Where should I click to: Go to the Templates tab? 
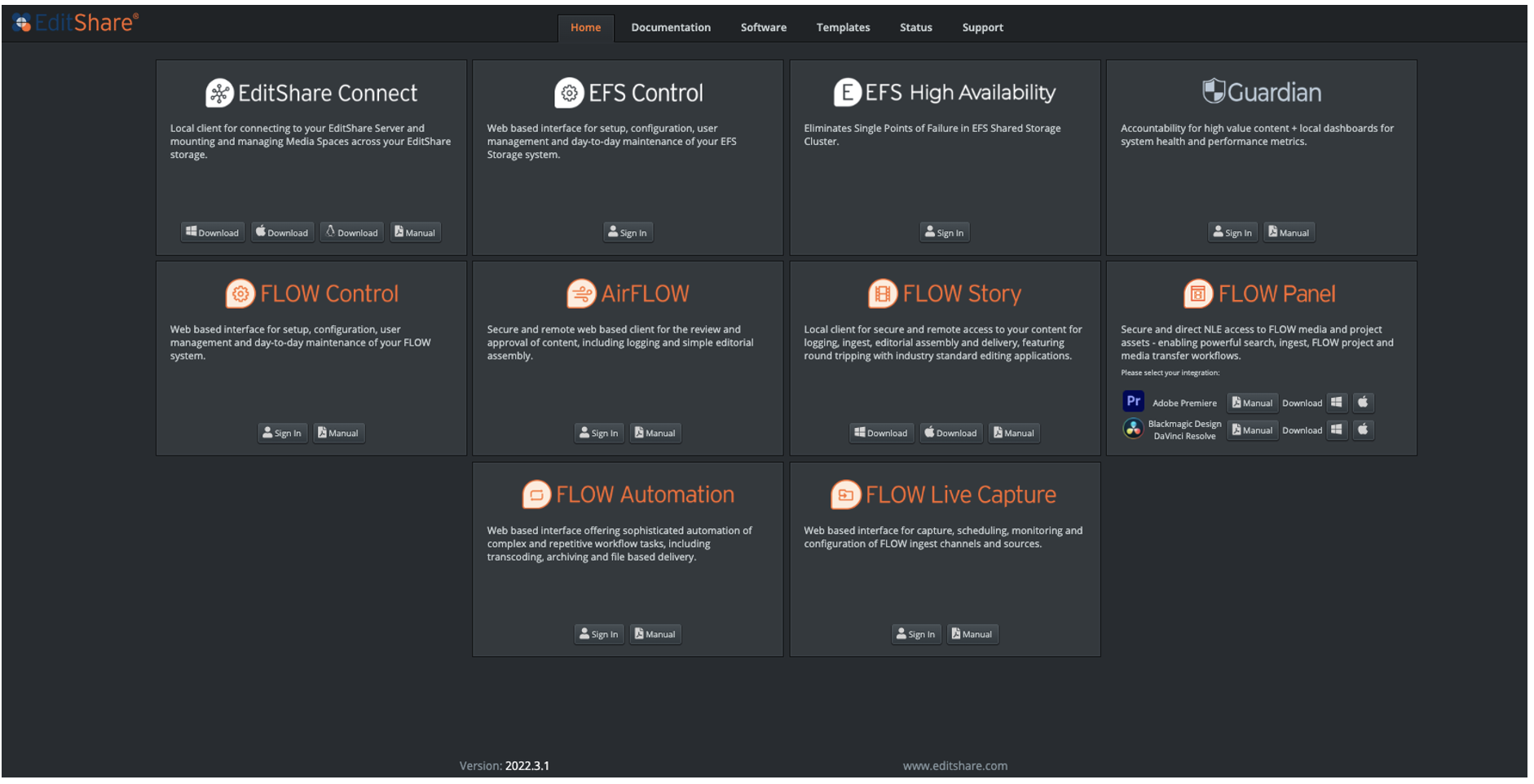pyautogui.click(x=843, y=28)
